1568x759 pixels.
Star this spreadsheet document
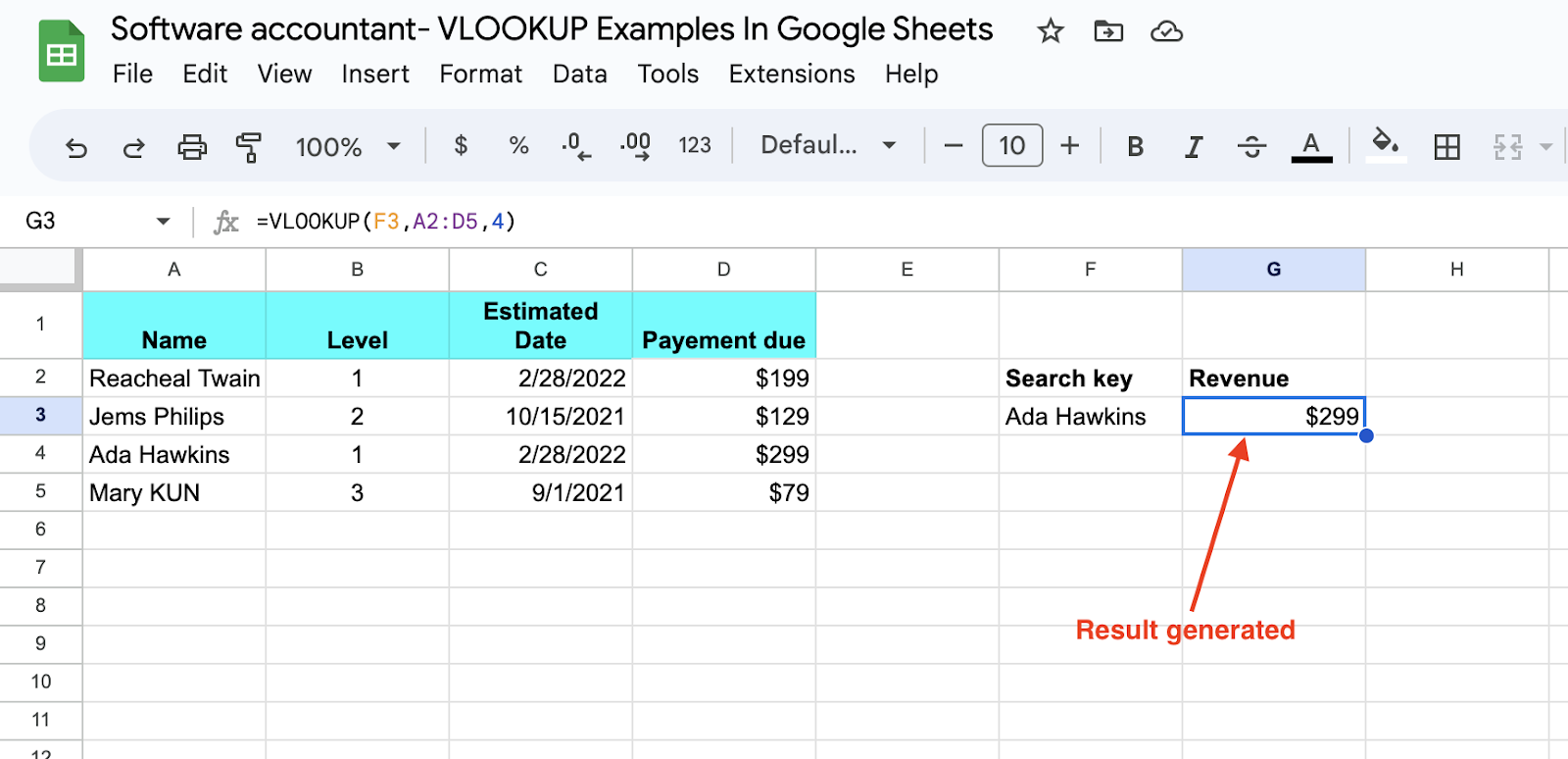point(1051,32)
